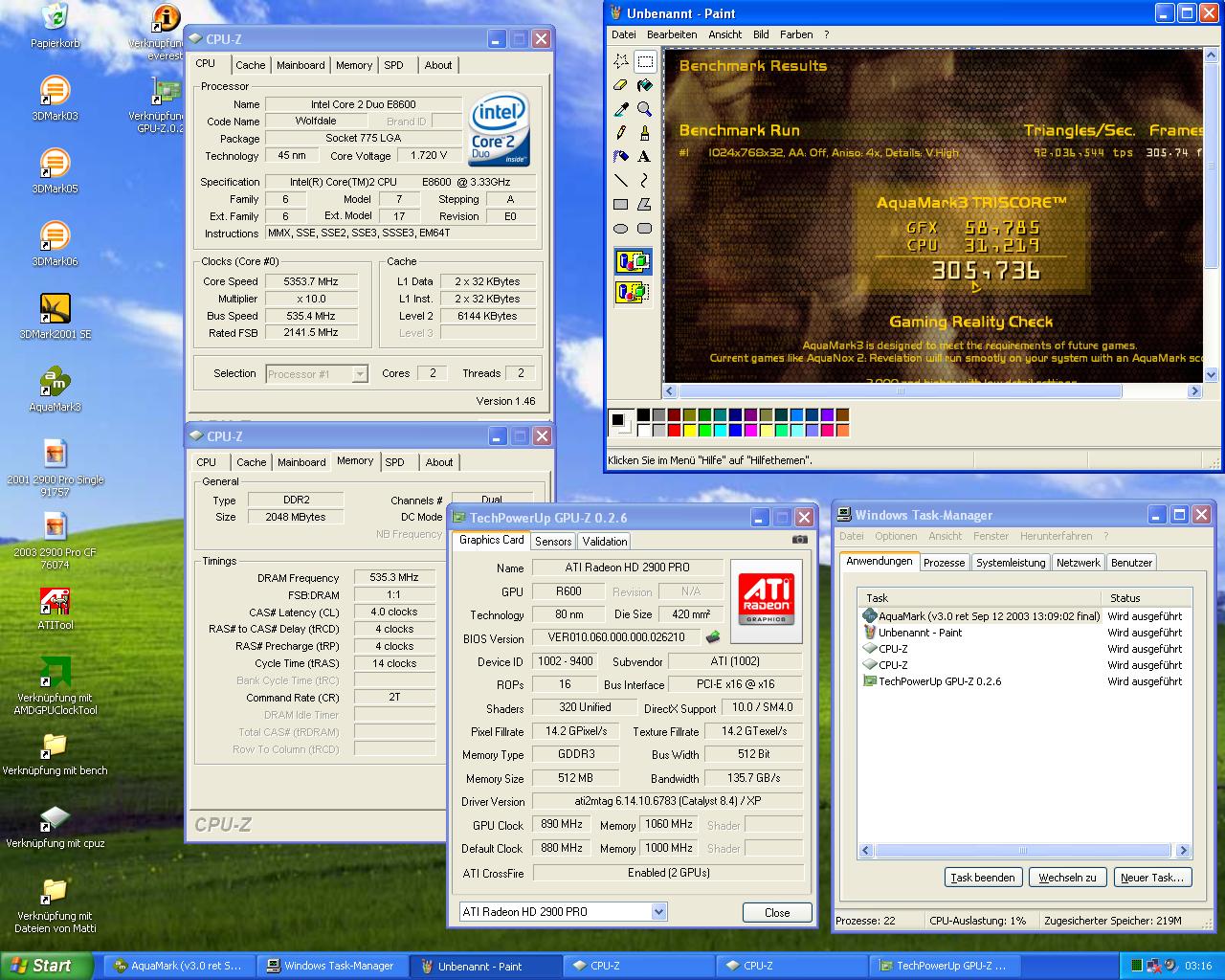The width and height of the screenshot is (1225, 980).
Task: Click the Task column header in Task-Manager
Action: pos(980,597)
